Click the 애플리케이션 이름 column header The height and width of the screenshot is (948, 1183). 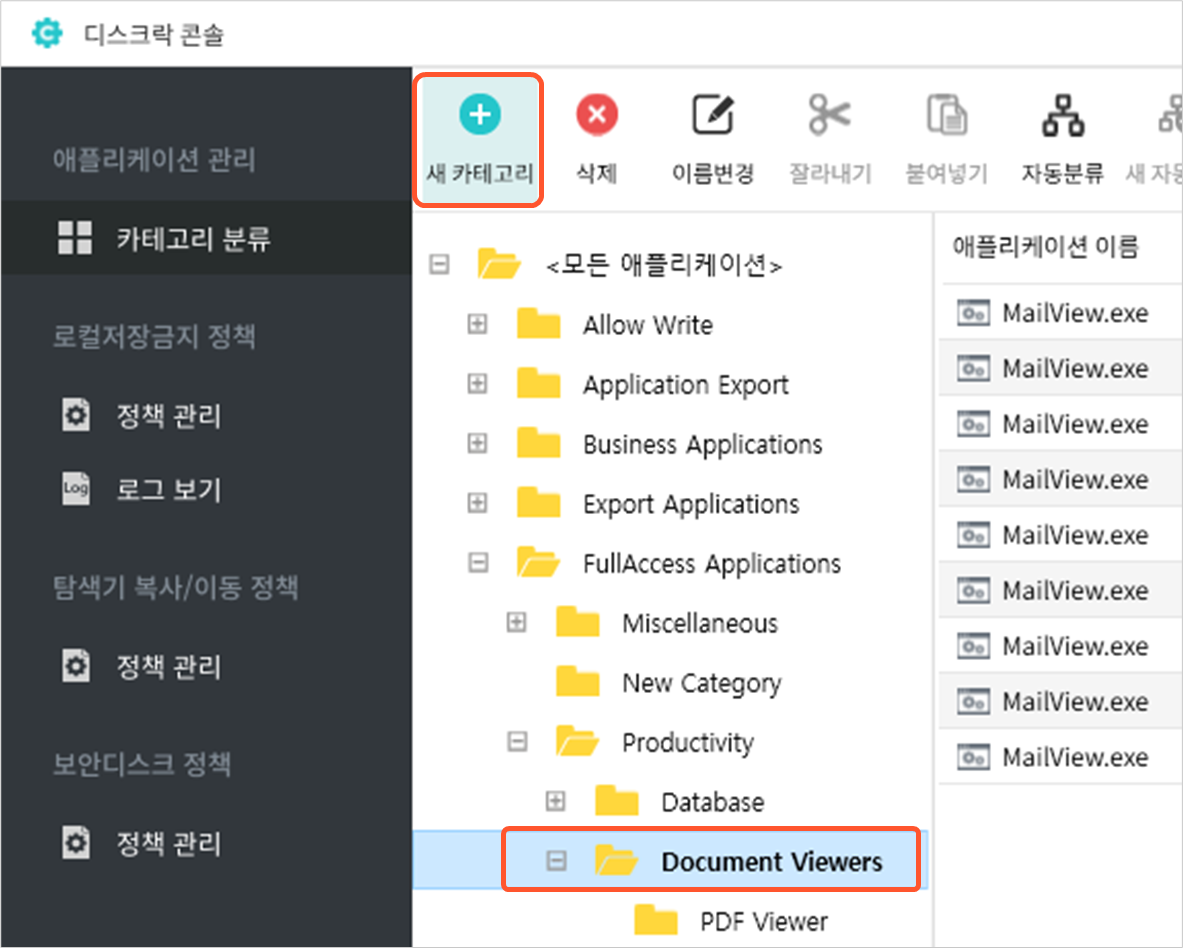[1045, 246]
